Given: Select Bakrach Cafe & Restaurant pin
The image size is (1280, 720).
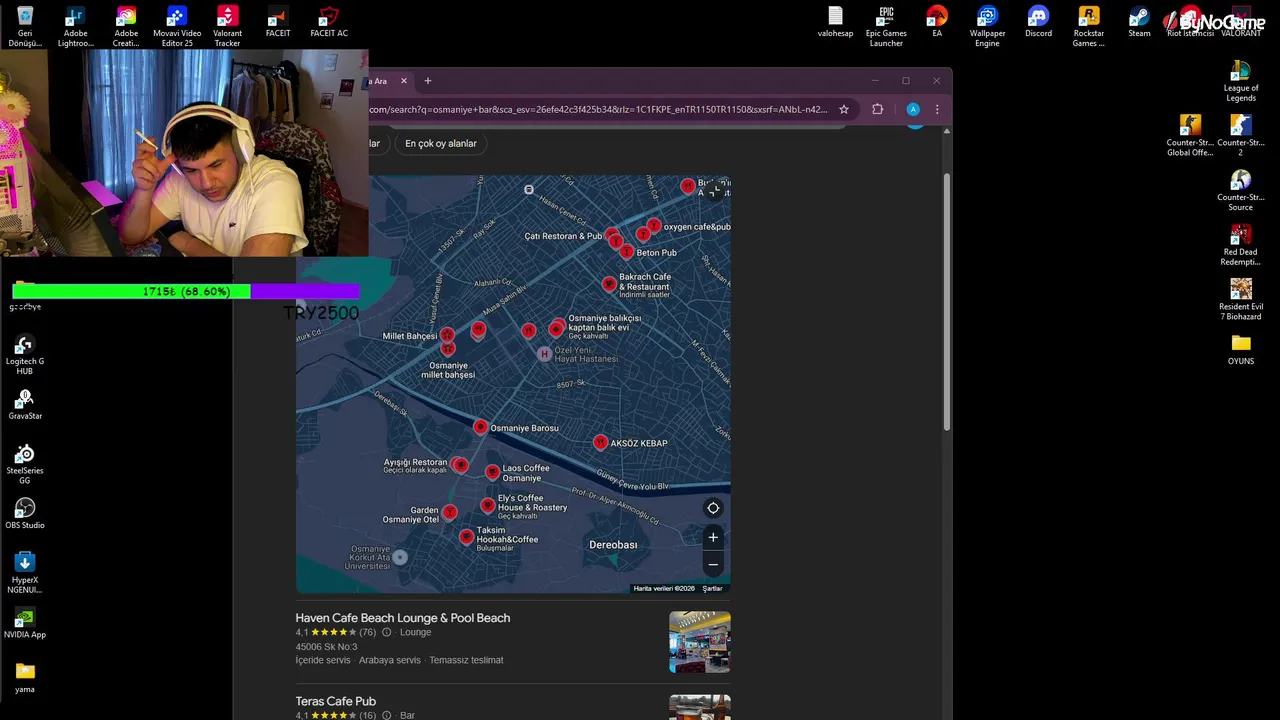Looking at the screenshot, I should (x=609, y=284).
